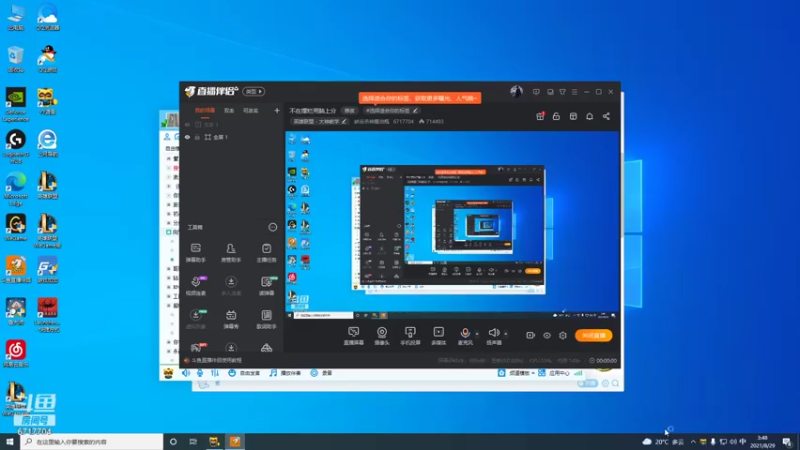Click the padlock icon in the stream header
Viewport: 800px width, 450px height.
(556, 116)
